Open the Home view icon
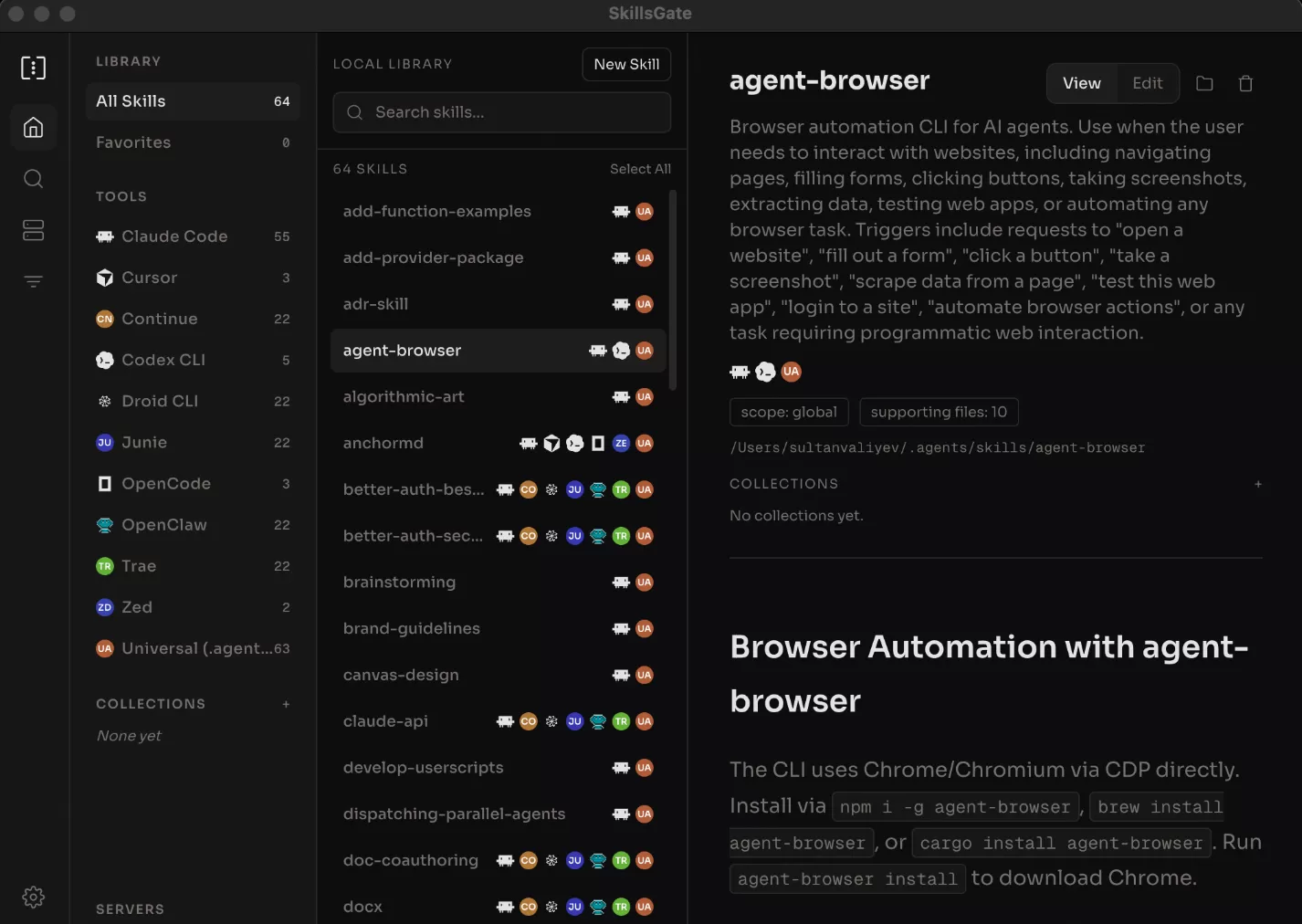 pos(33,127)
